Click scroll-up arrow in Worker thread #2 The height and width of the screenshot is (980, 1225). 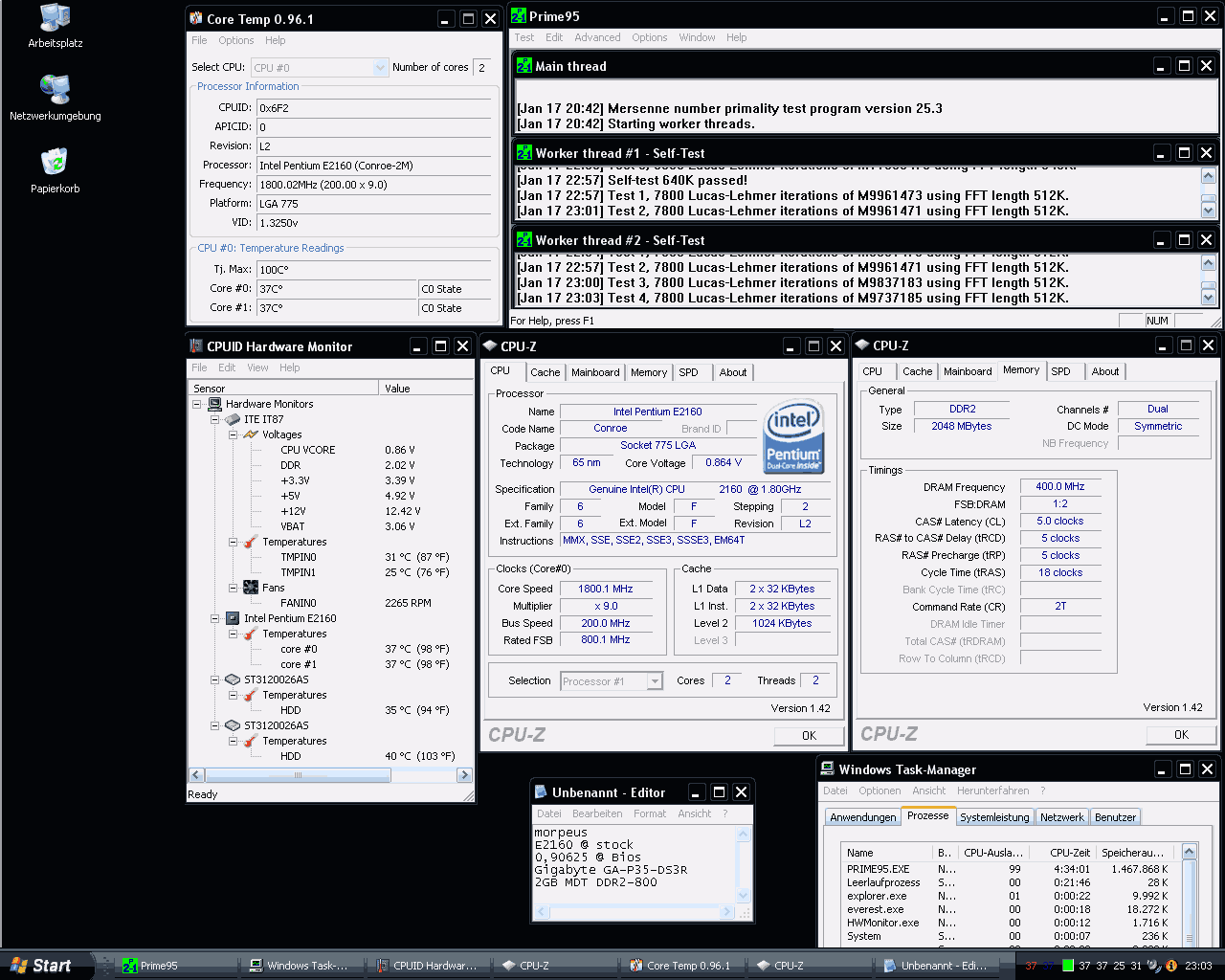[1208, 262]
